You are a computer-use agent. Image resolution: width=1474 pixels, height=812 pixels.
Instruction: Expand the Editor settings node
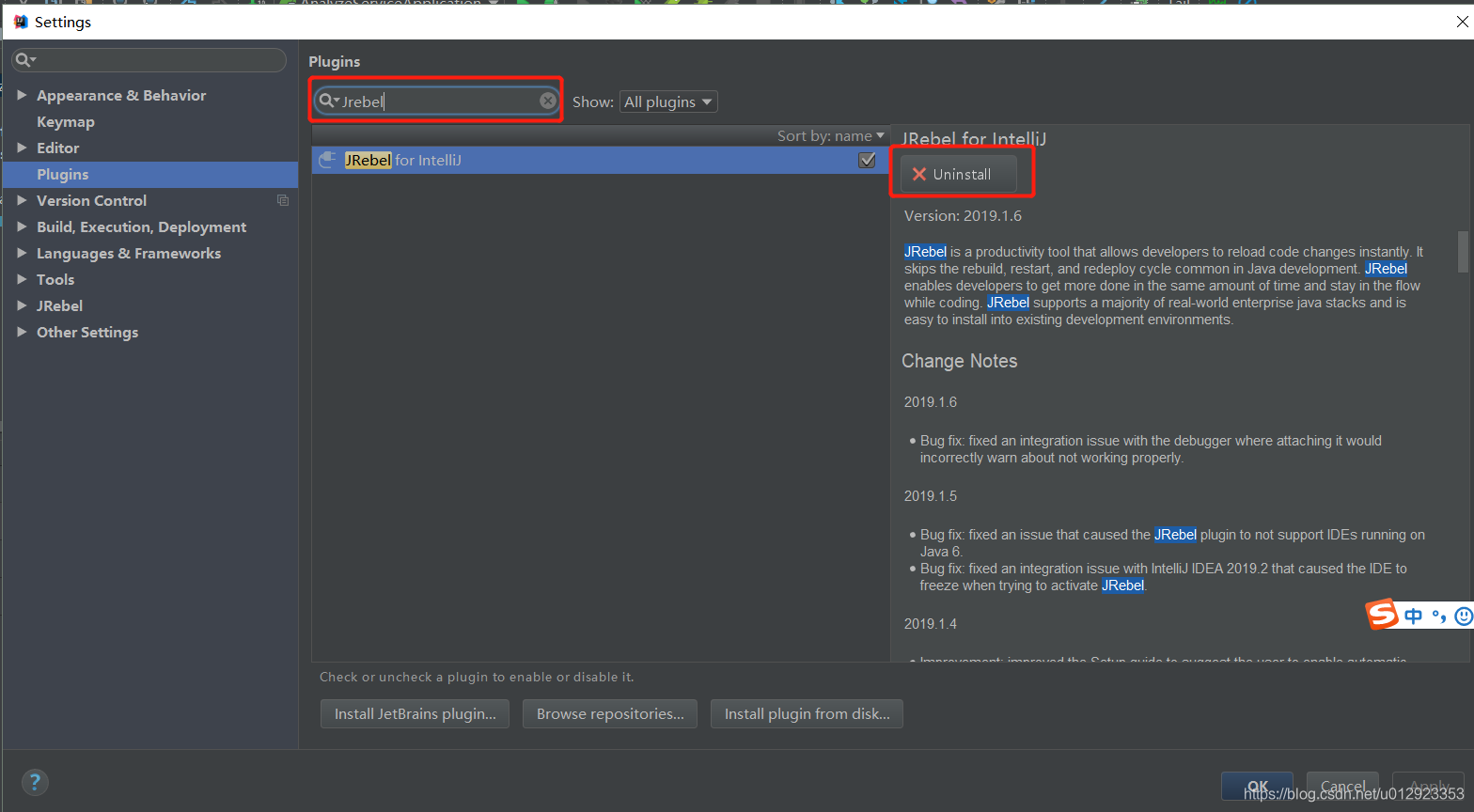(23, 148)
